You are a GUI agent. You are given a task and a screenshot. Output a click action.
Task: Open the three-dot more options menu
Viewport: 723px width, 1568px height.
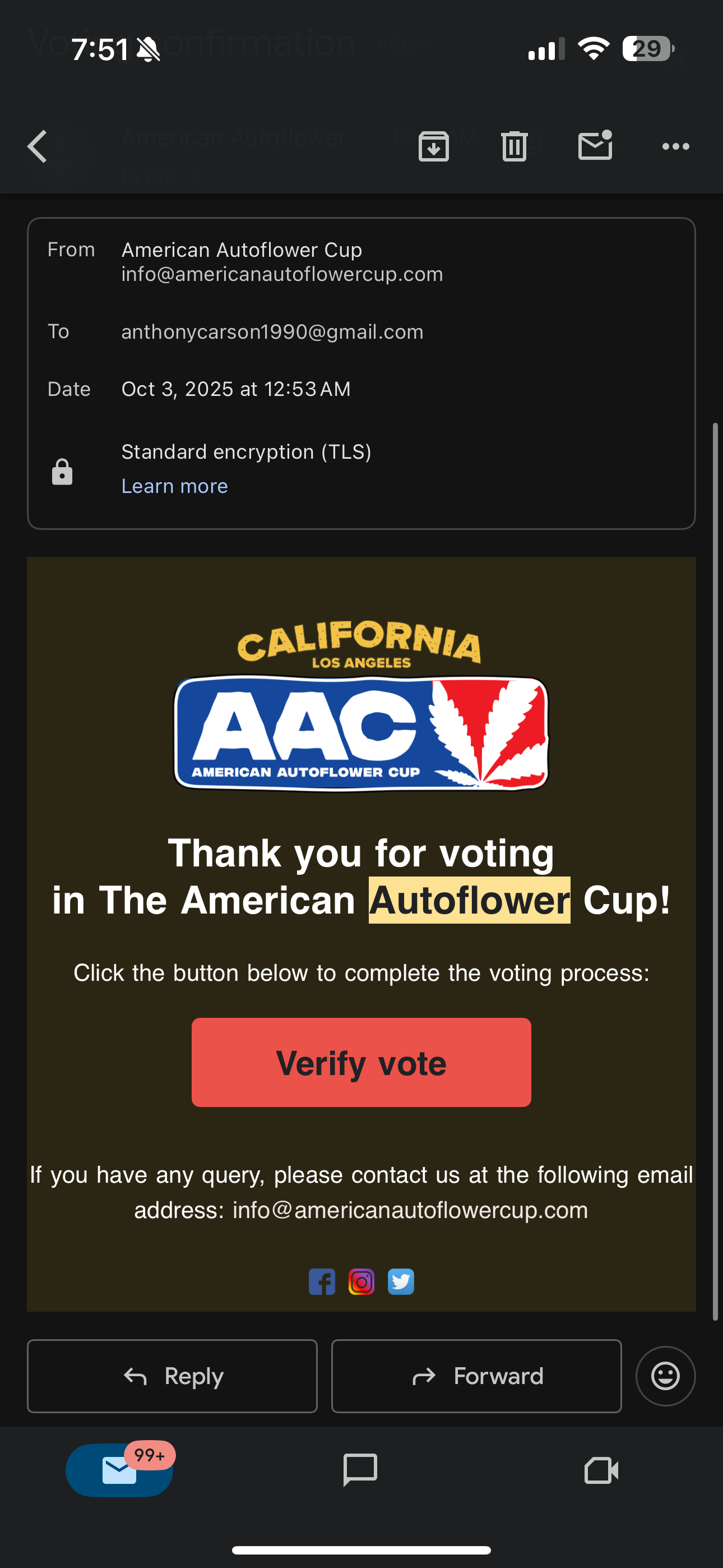(x=675, y=147)
